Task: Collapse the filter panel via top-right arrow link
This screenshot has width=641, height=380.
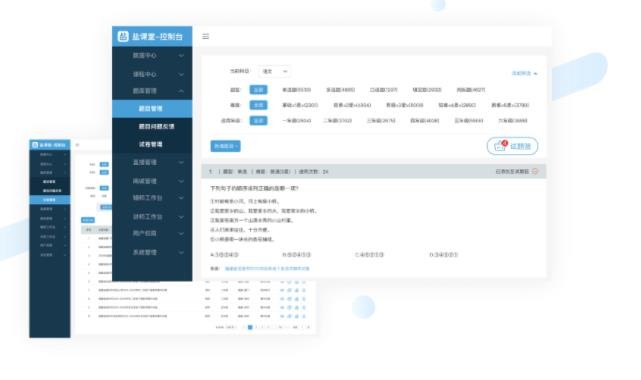Action: point(524,74)
